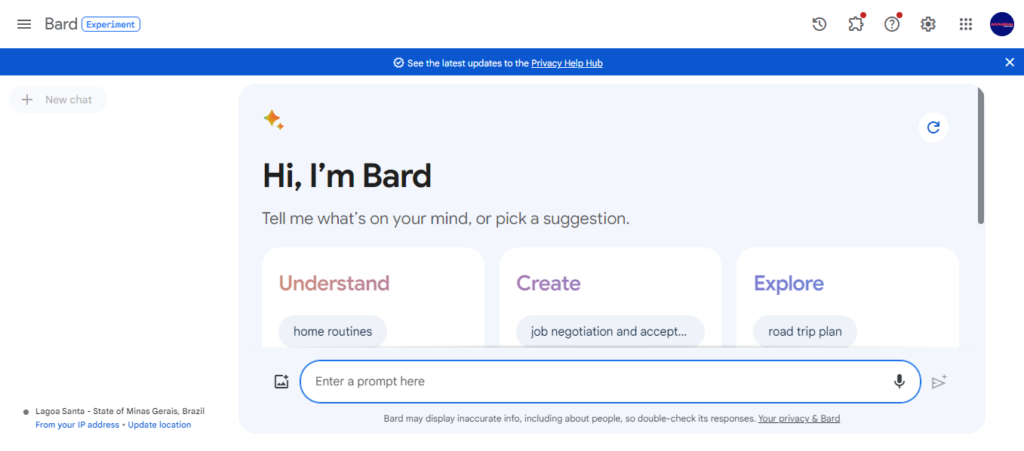Click the account profile avatar

pyautogui.click(x=1001, y=24)
